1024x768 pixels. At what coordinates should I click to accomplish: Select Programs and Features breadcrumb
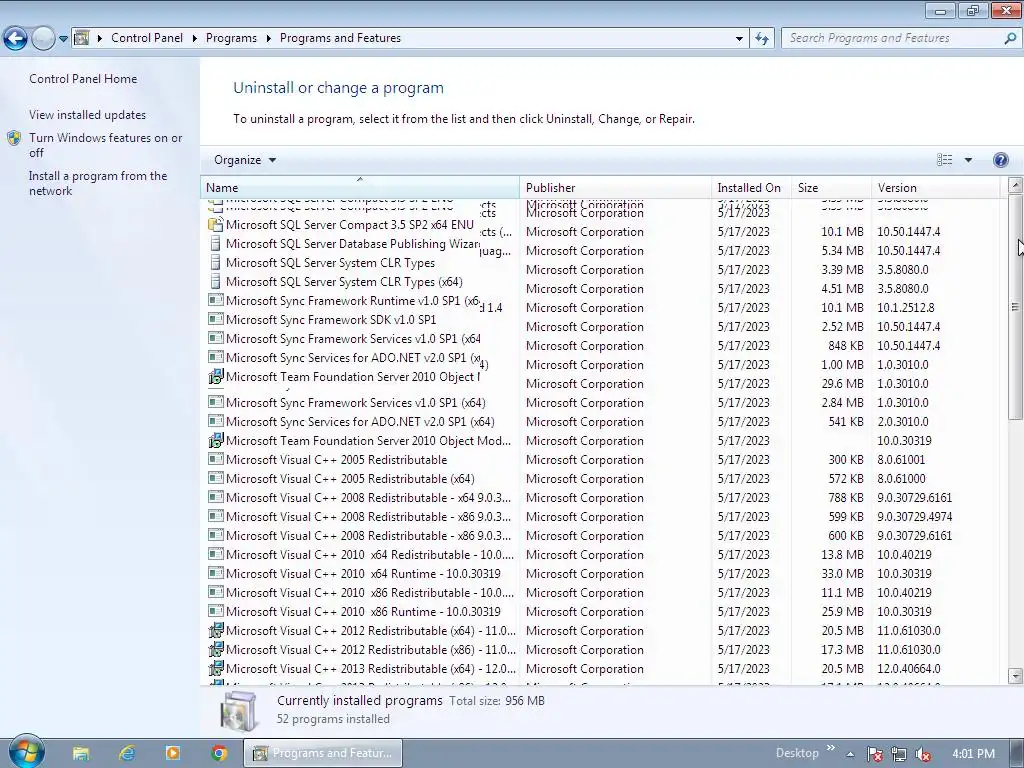point(340,38)
